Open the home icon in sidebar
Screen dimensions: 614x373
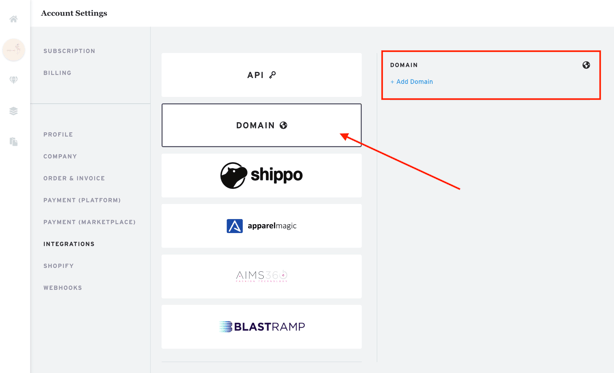coord(14,19)
